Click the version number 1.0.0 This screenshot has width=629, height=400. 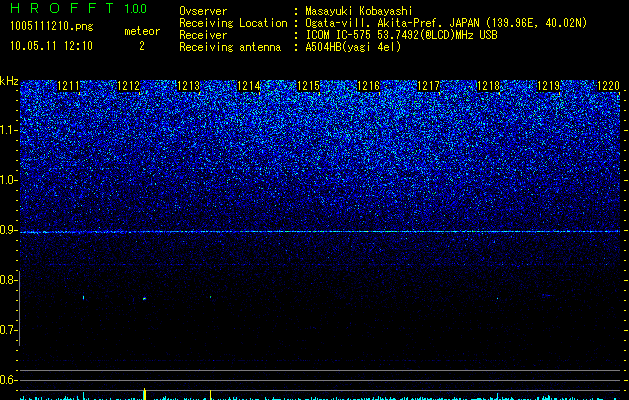(x=135, y=8)
